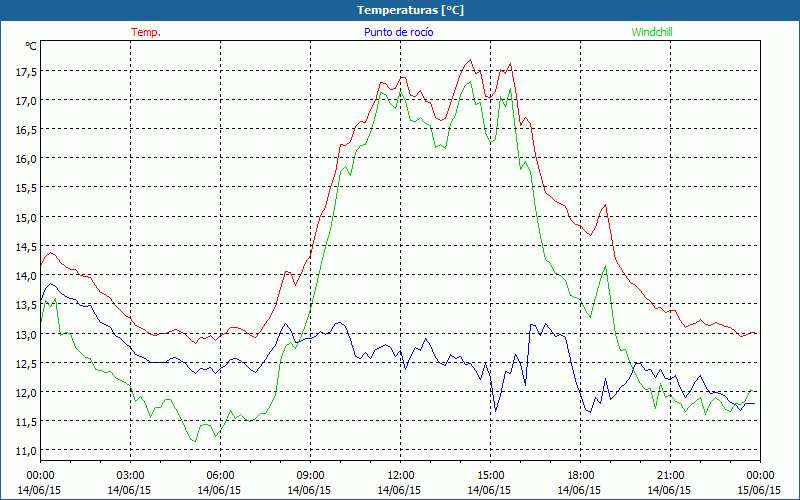The height and width of the screenshot is (500, 800).
Task: Select the red Temp. legend label
Action: coord(146,32)
